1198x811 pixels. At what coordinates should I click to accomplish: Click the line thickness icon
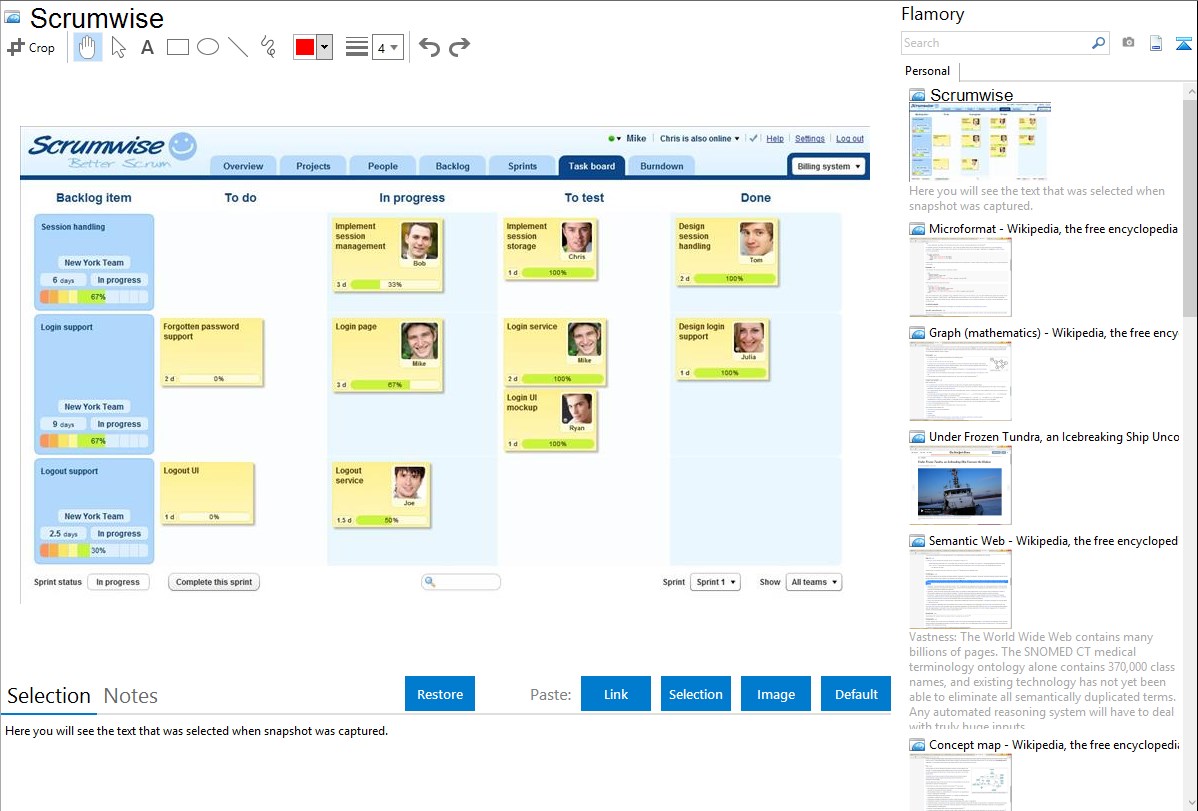point(356,47)
